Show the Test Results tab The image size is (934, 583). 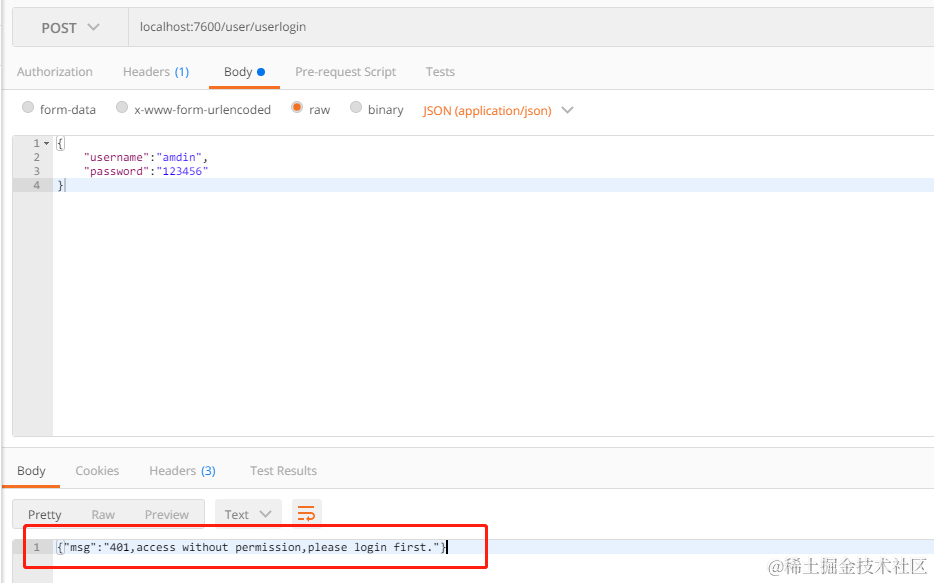pyautogui.click(x=284, y=471)
